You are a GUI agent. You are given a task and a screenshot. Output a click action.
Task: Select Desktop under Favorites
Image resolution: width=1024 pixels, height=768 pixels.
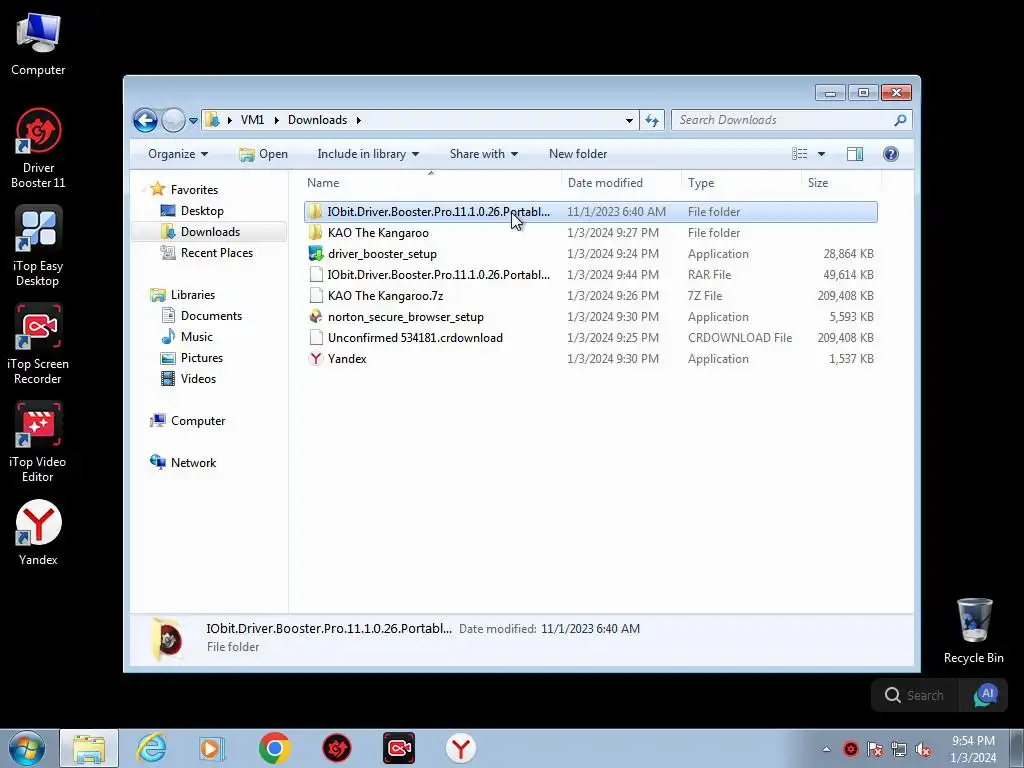tap(202, 211)
